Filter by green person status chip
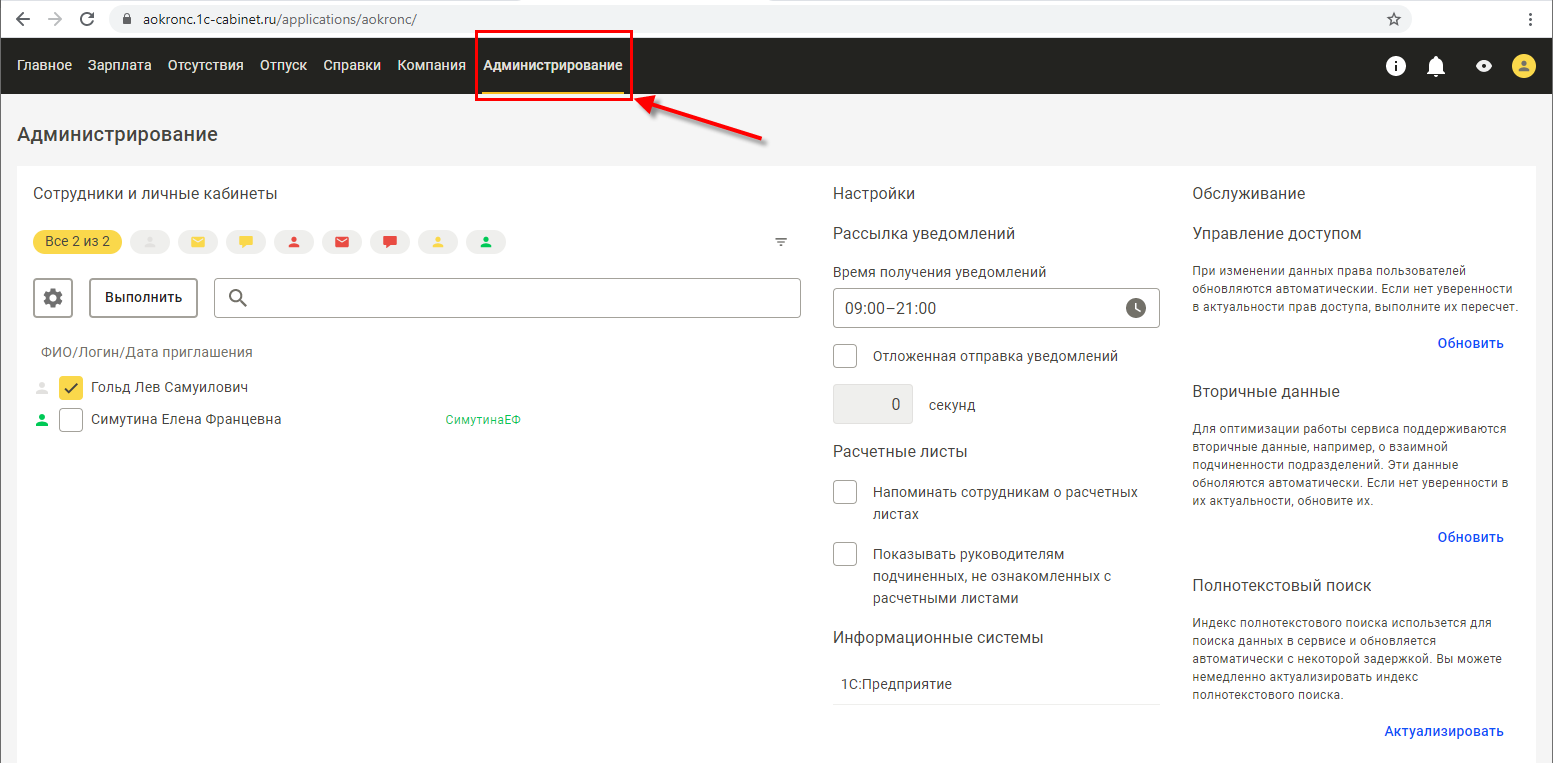The height and width of the screenshot is (763, 1553). click(486, 242)
